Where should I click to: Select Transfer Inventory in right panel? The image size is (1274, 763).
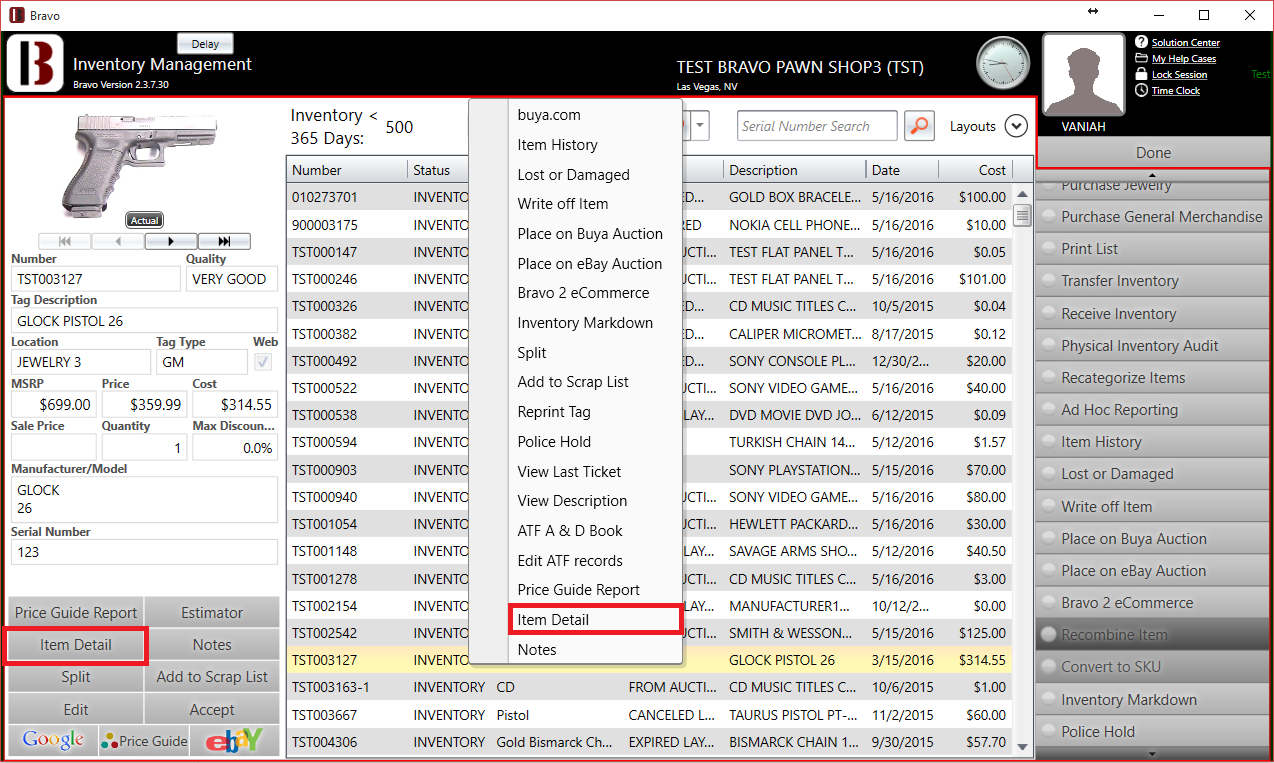[1153, 281]
